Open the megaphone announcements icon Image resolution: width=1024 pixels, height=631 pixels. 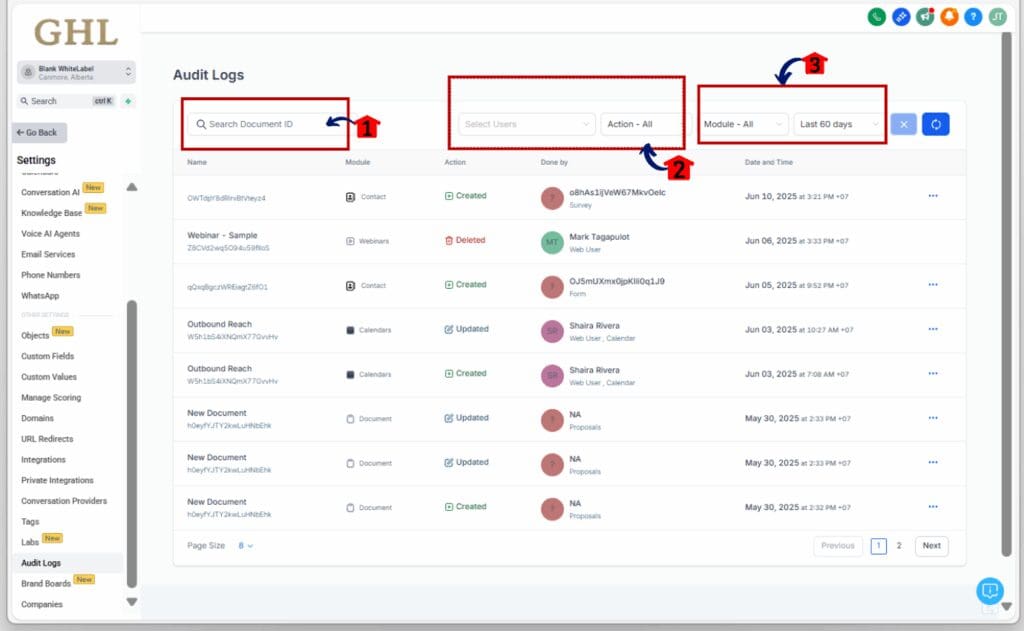click(x=925, y=17)
